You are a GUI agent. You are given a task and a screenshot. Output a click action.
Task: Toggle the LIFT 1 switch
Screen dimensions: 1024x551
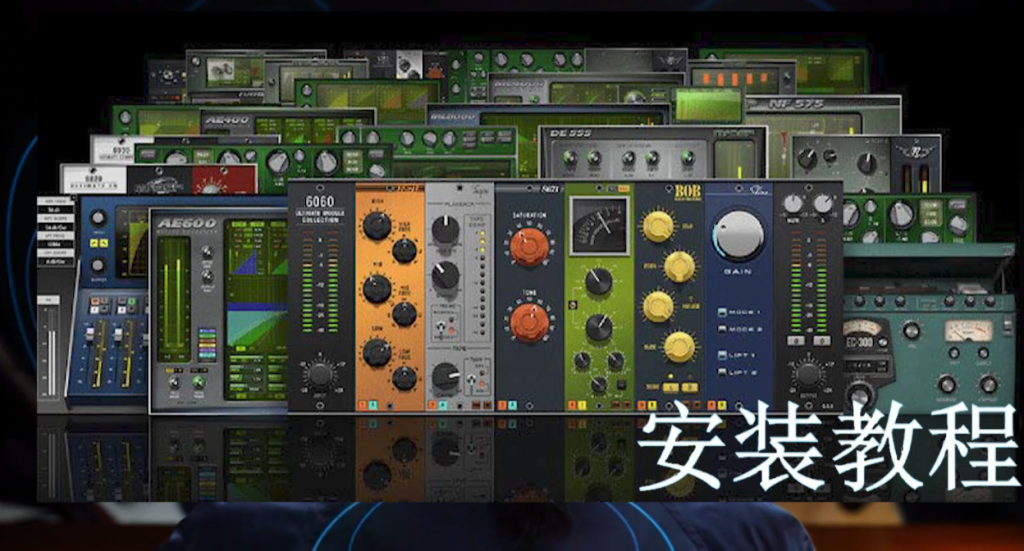point(723,355)
